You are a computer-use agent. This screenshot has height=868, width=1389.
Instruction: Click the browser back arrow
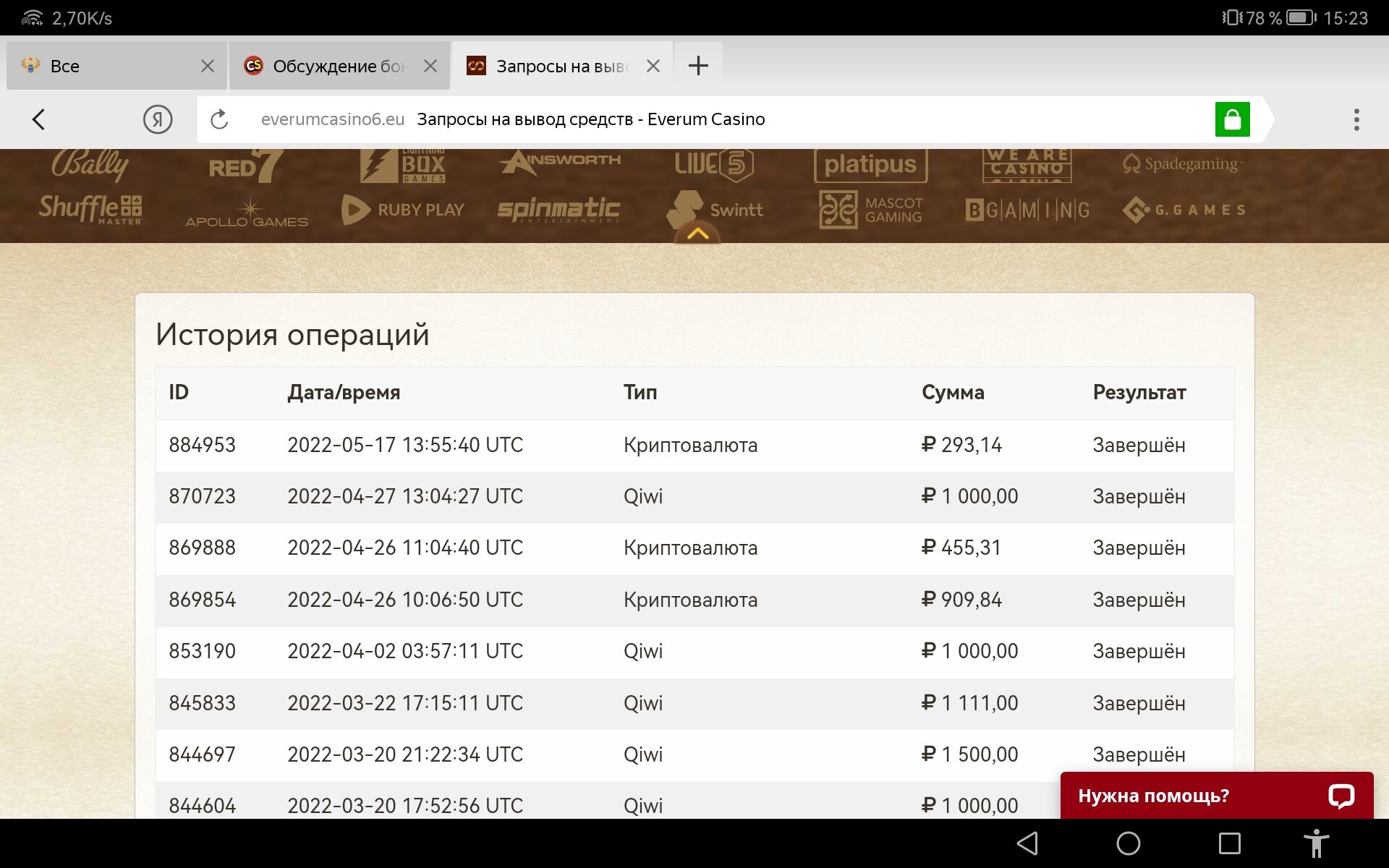39,119
